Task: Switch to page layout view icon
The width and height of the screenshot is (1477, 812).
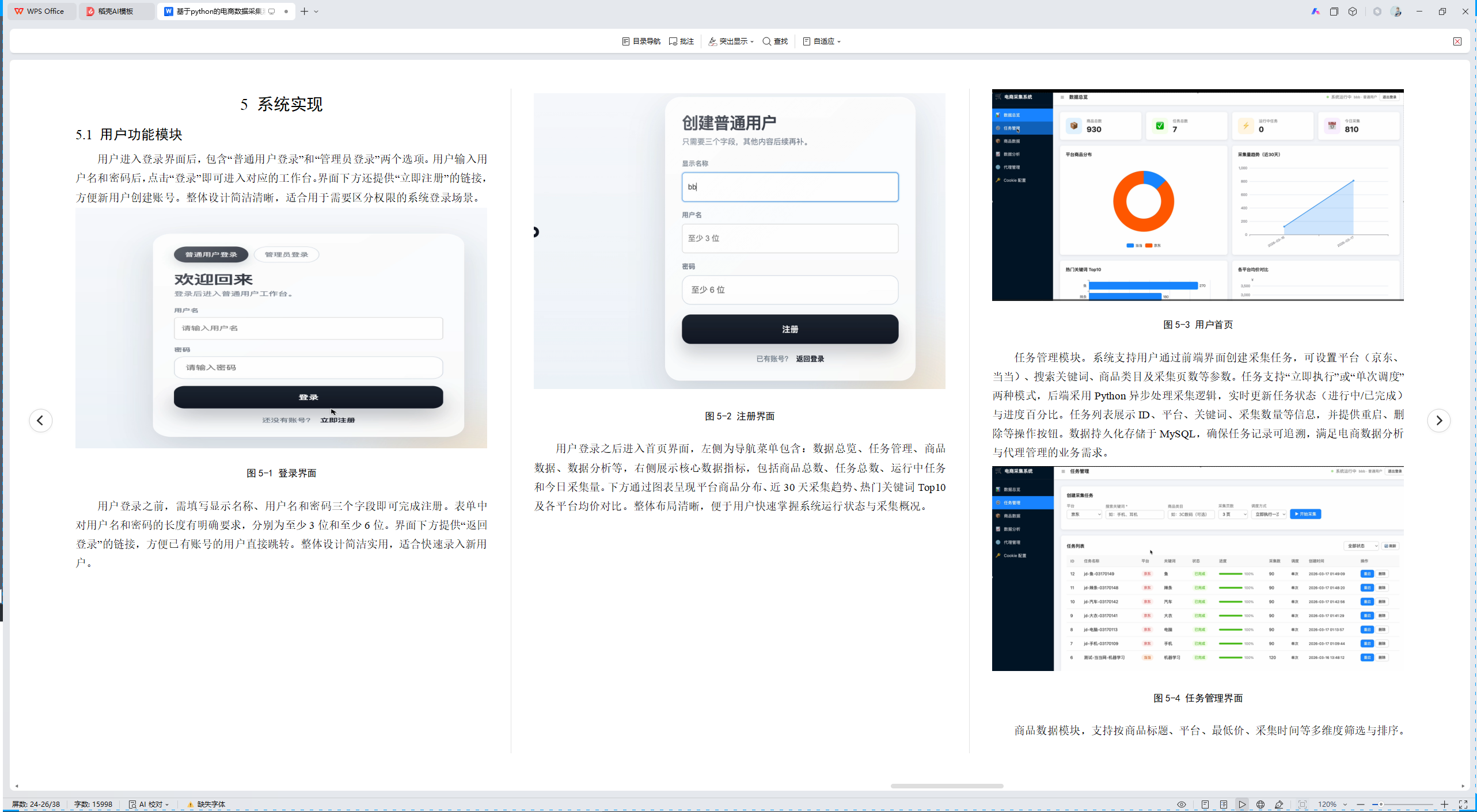Action: click(1205, 804)
